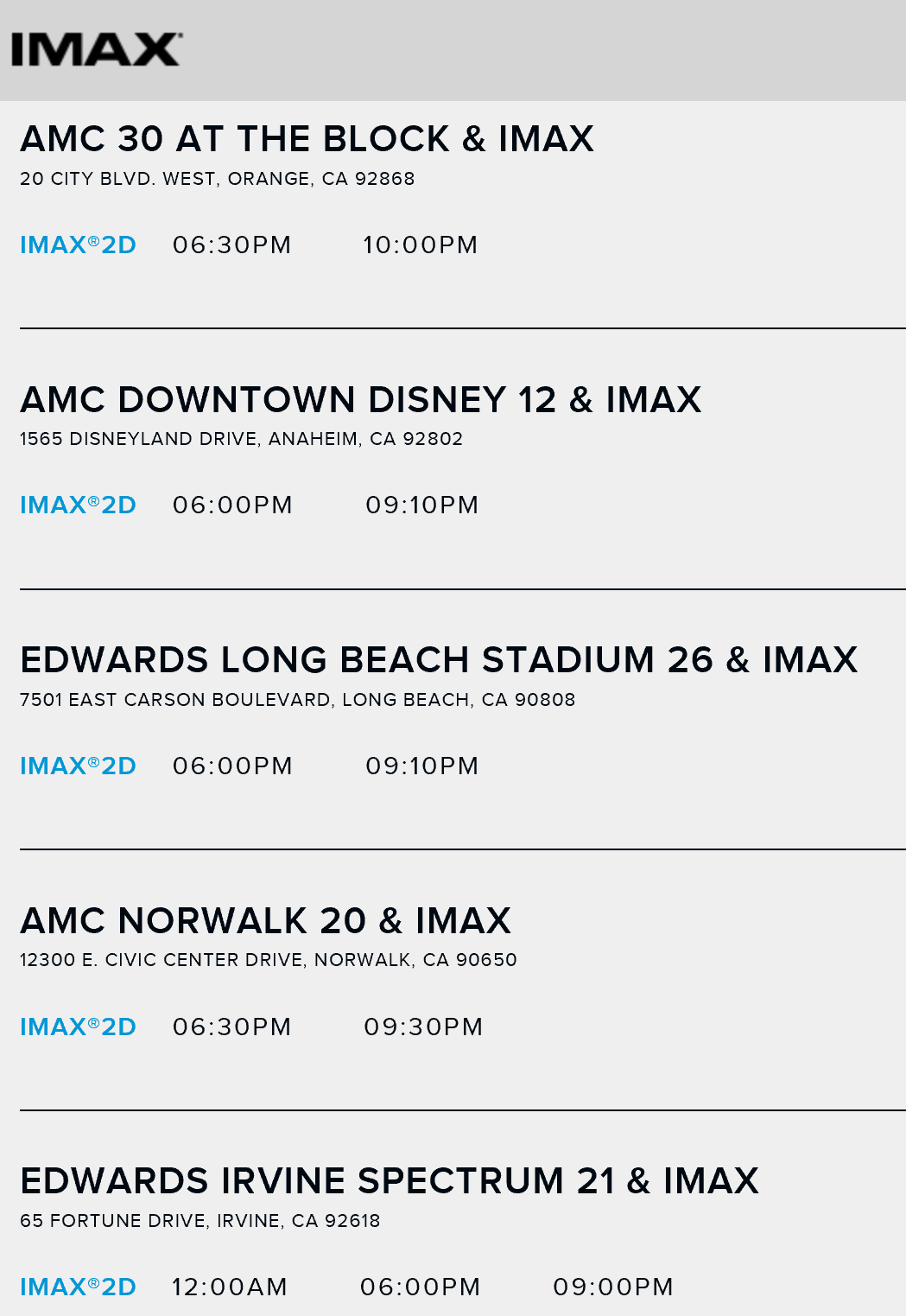Open Edwards Irvine Spectrum 21 & IMAX
The image size is (906, 1316).
[390, 1181]
